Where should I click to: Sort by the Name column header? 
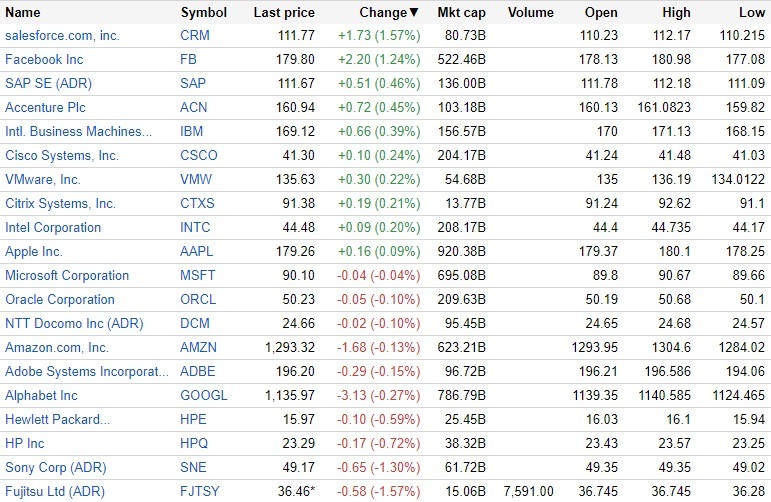coord(23,13)
